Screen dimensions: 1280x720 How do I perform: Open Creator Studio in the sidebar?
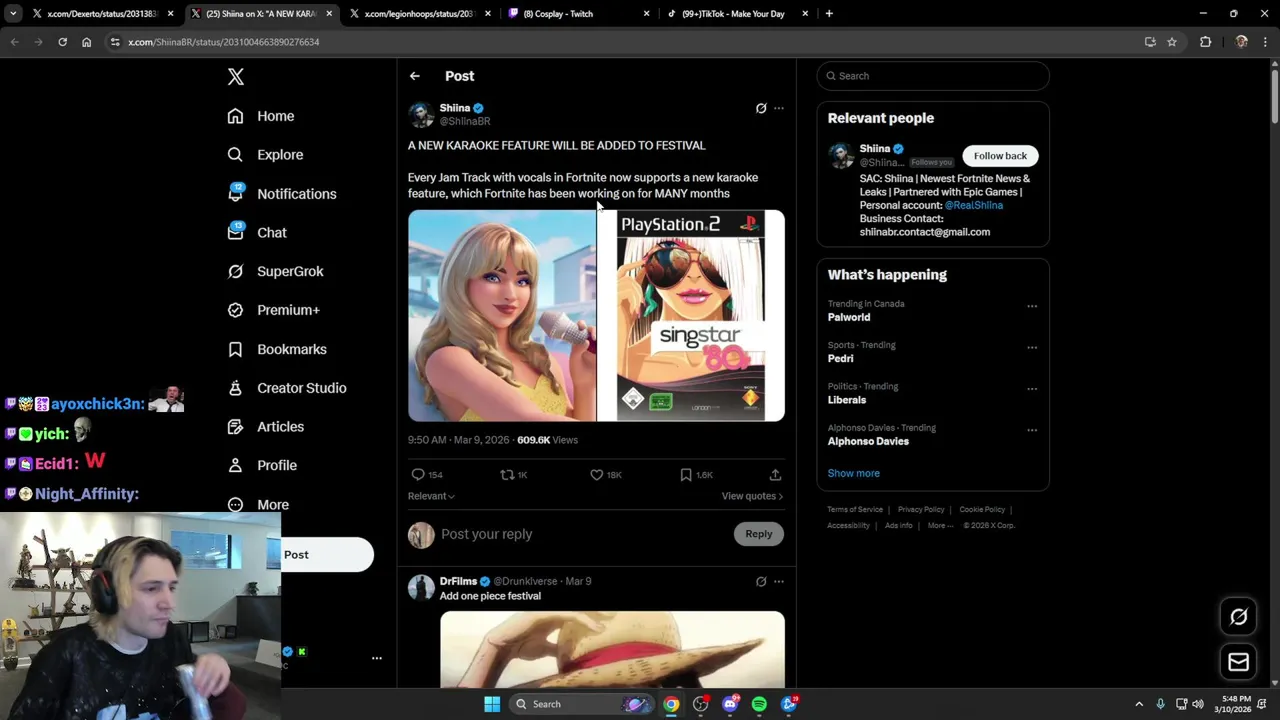pyautogui.click(x=287, y=388)
